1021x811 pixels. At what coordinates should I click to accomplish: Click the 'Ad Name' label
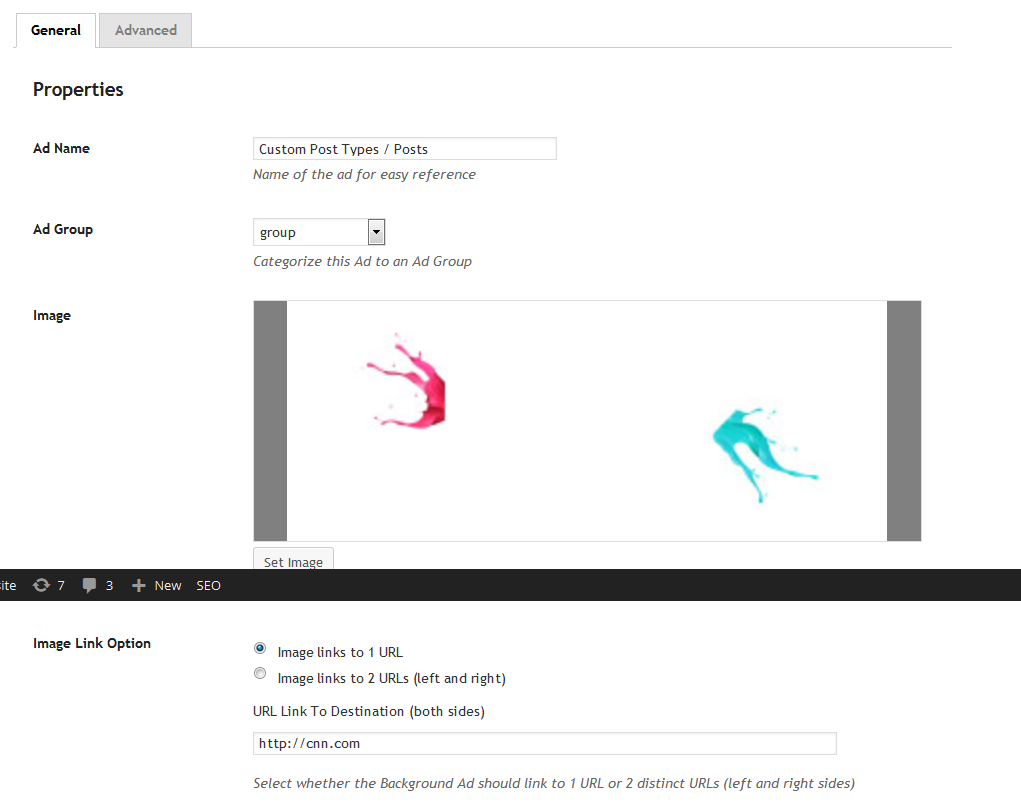tap(61, 148)
